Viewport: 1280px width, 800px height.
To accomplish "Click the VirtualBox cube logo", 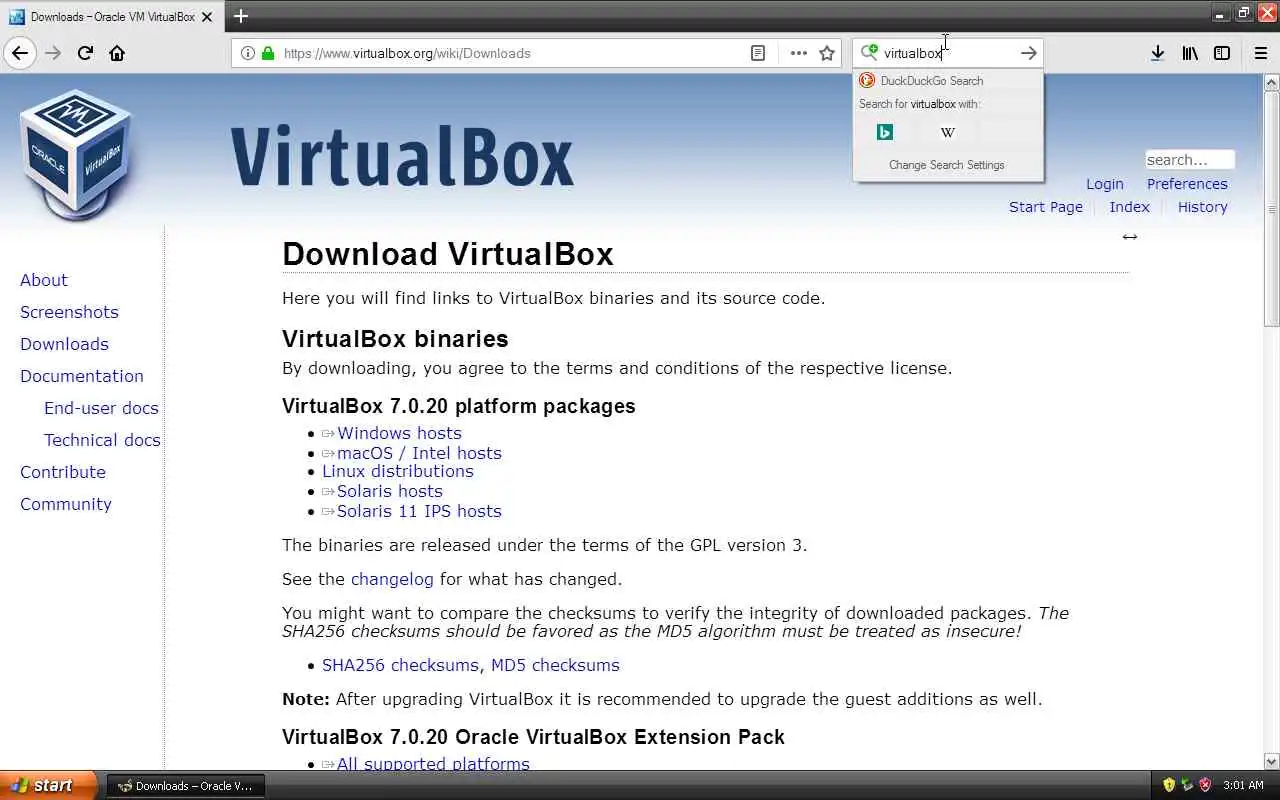I will pyautogui.click(x=77, y=155).
